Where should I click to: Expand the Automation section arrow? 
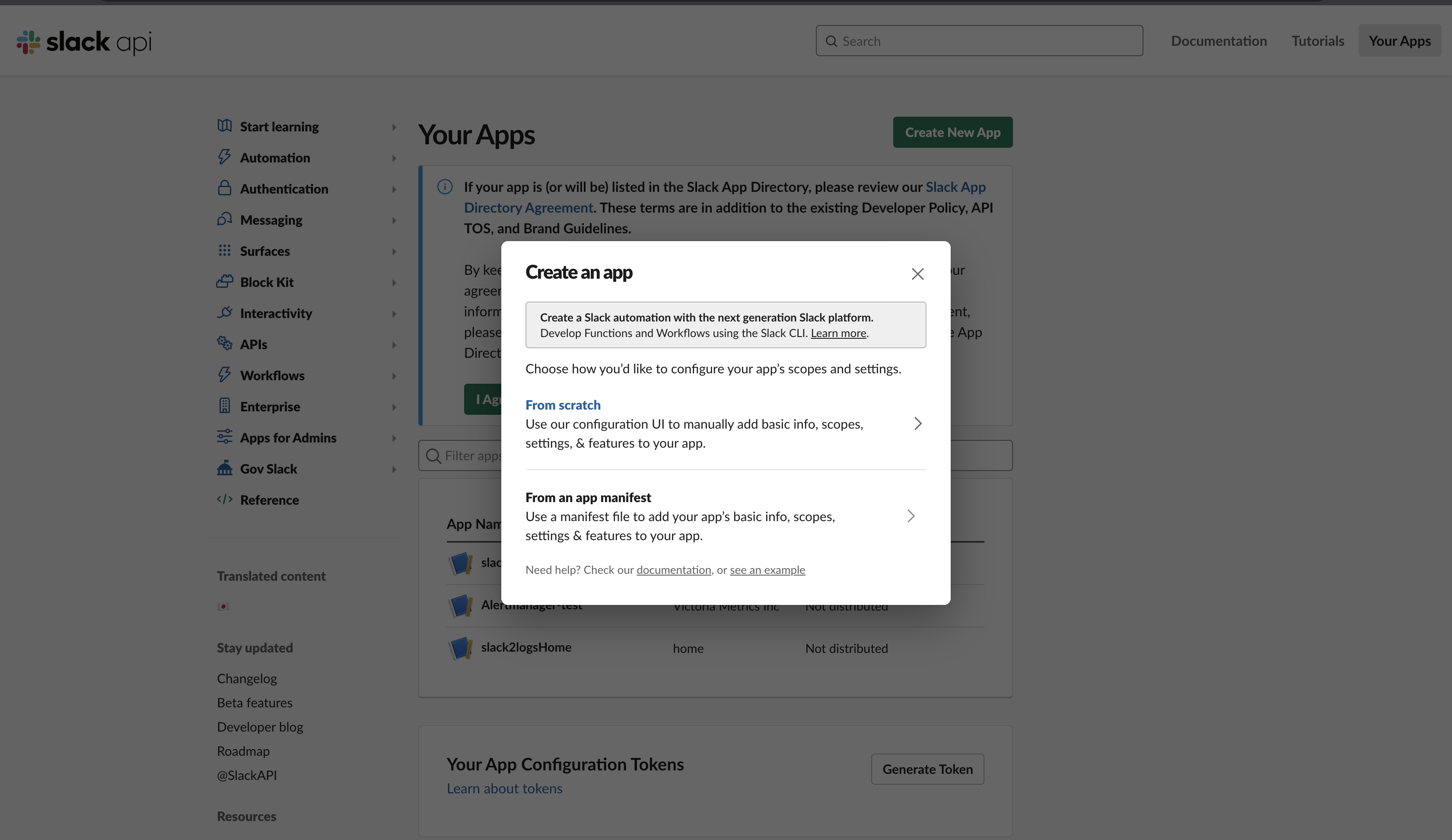tap(394, 158)
